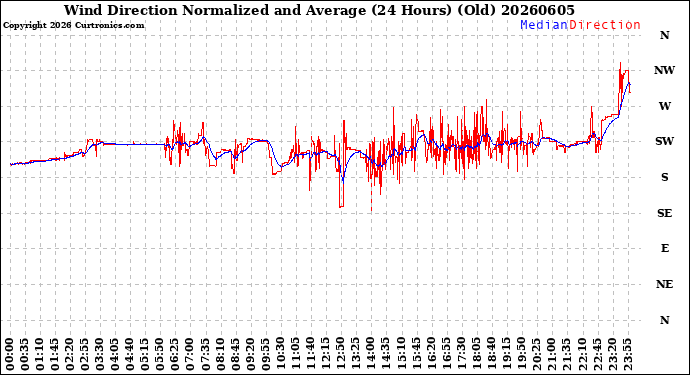Click the 00:35 time axis label
The image size is (690, 375).
coord(25,354)
